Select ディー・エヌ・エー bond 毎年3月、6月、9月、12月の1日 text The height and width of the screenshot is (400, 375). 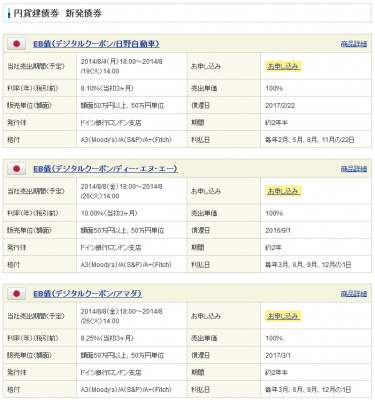click(x=308, y=265)
